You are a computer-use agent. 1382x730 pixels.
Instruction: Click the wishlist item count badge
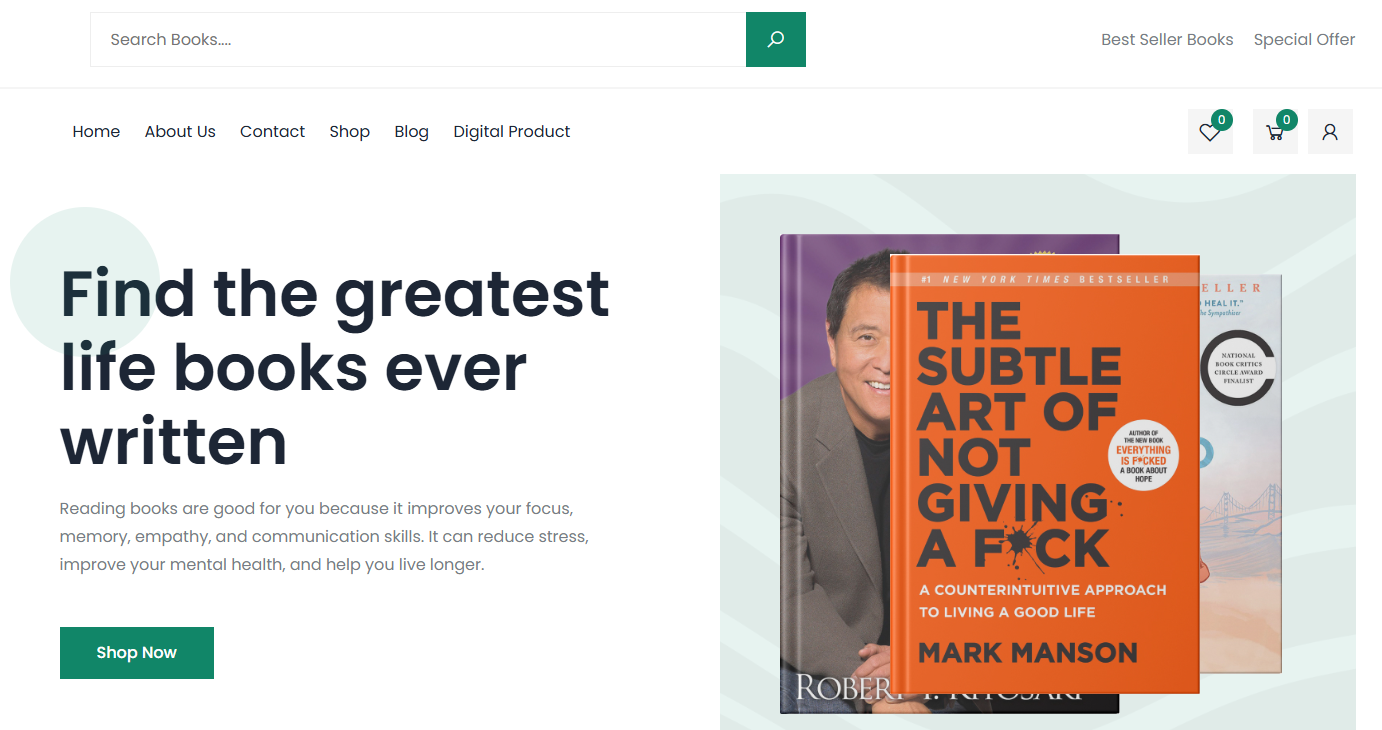1221,120
